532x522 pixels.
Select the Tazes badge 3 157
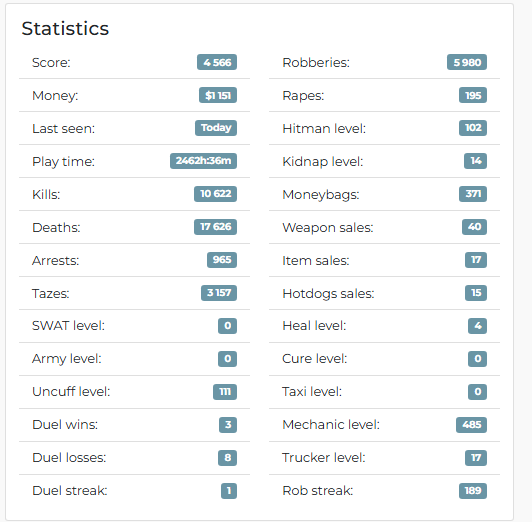219,293
